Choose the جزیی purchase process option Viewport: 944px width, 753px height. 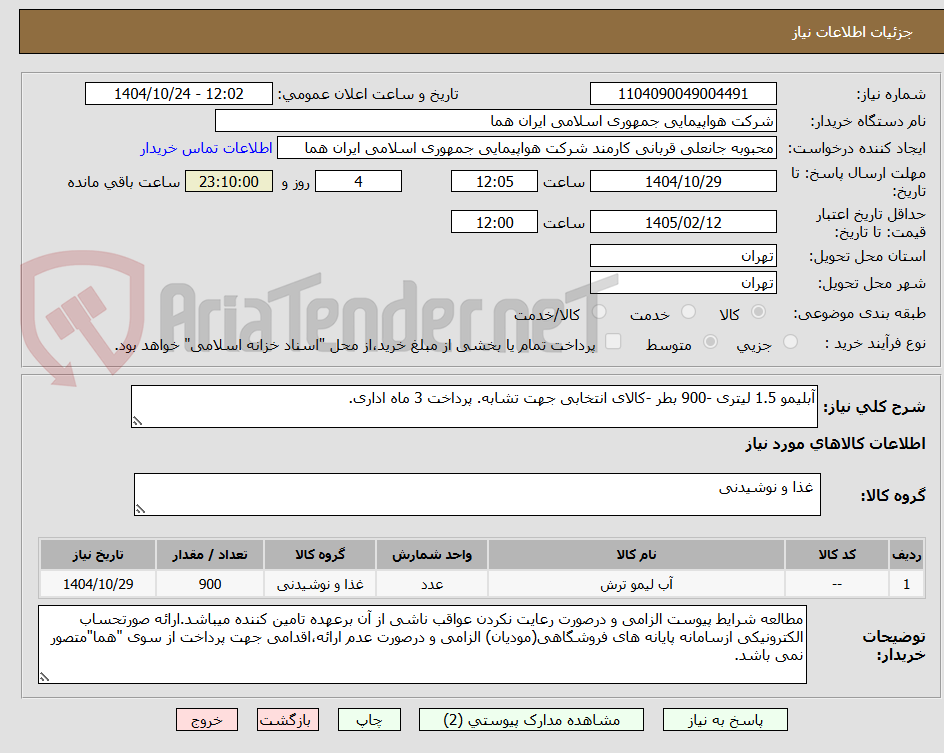(789, 343)
